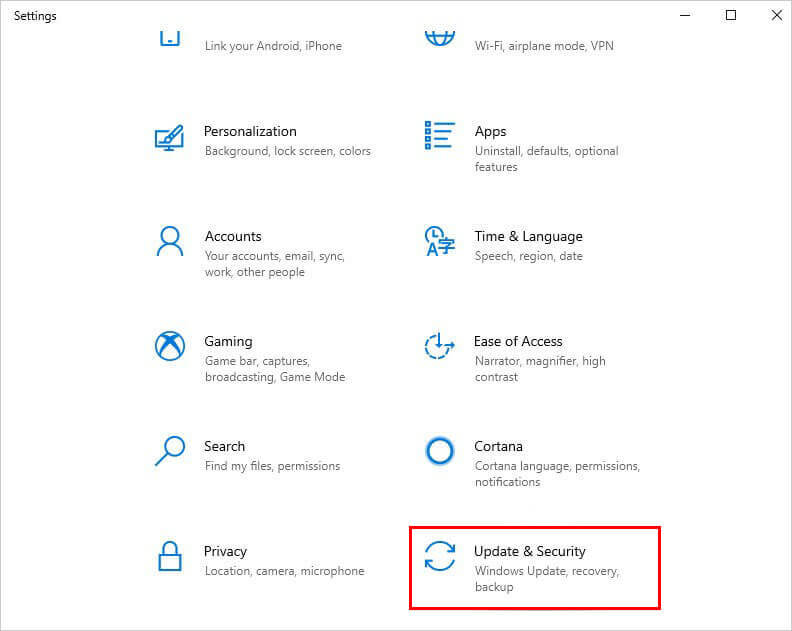Open Privacy heading text
The image size is (792, 631).
click(225, 551)
